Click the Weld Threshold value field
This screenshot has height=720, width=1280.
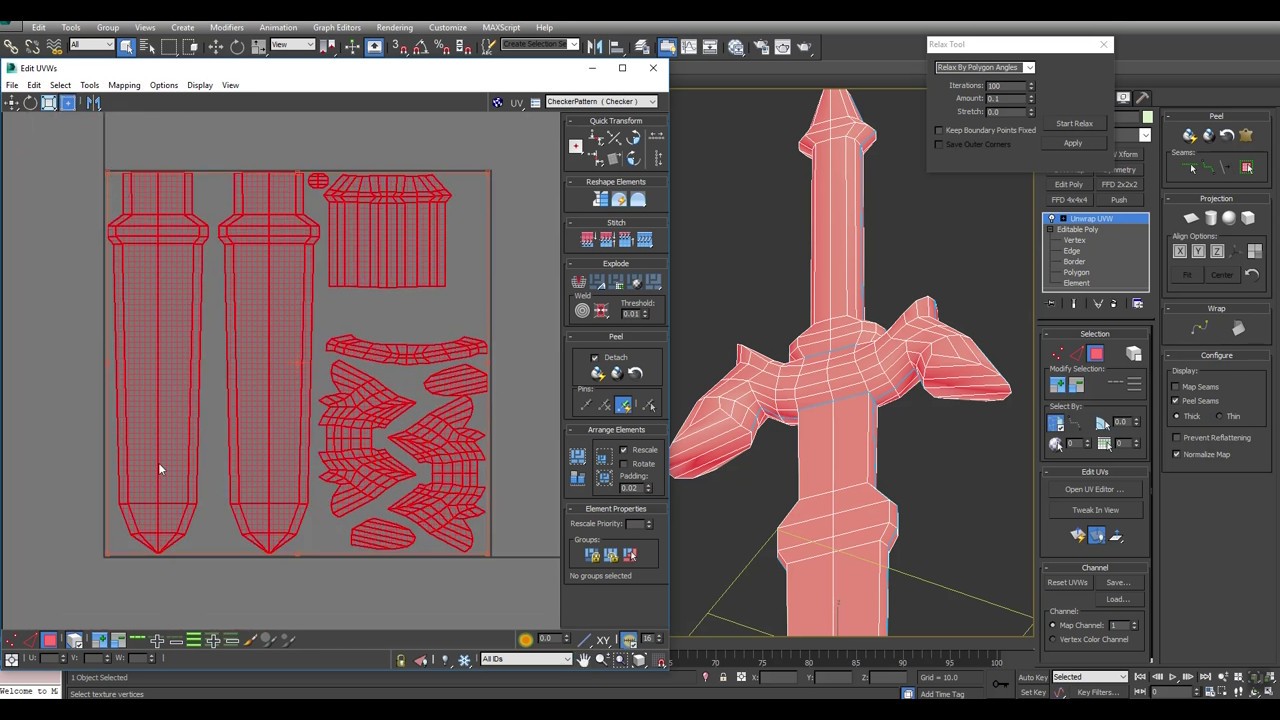point(631,314)
